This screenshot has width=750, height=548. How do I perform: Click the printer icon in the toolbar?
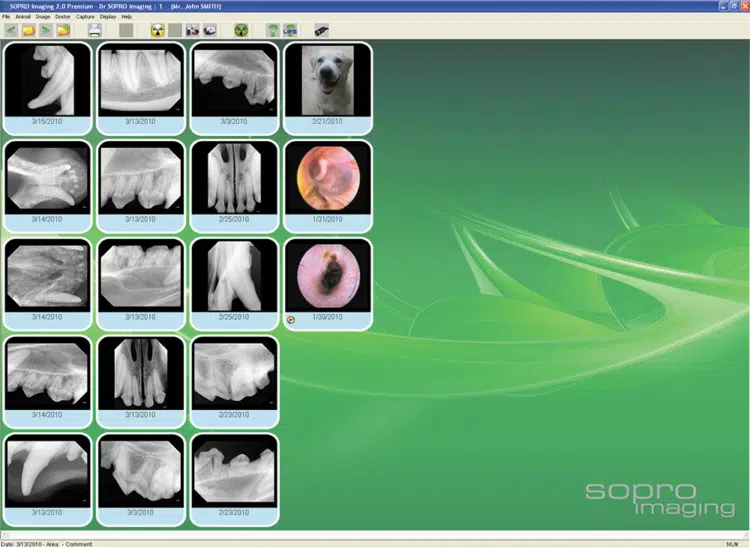coord(95,30)
